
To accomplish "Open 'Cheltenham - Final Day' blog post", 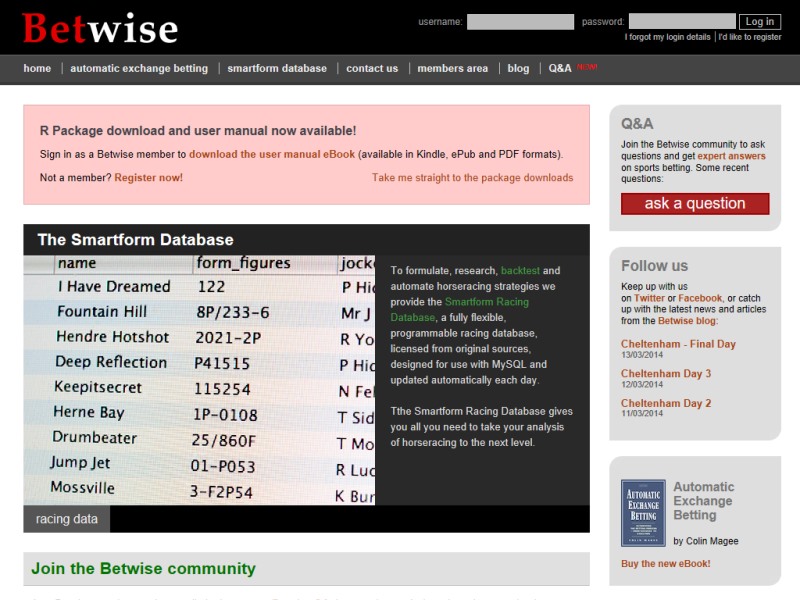I will pyautogui.click(x=678, y=344).
